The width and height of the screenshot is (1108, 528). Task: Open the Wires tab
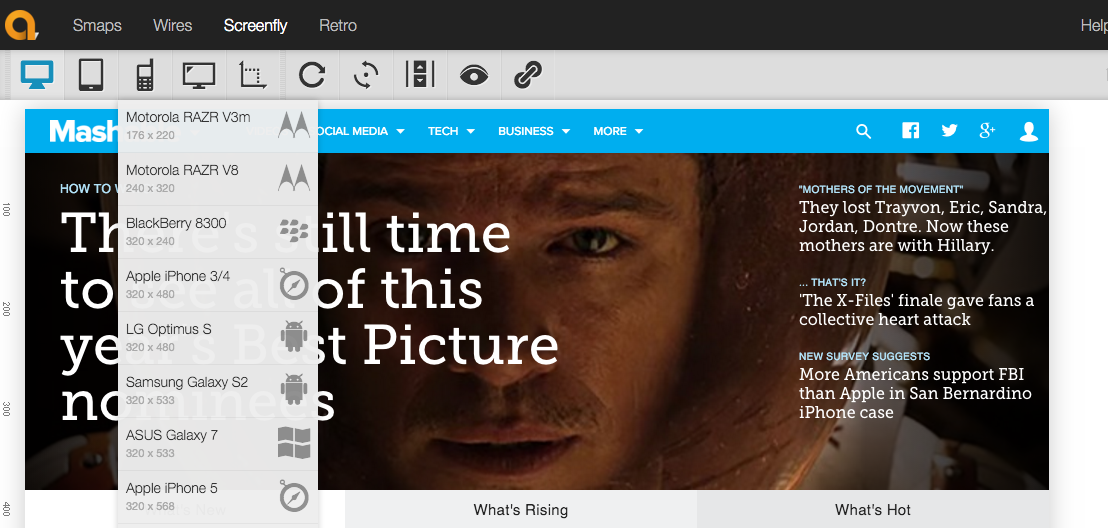[x=172, y=25]
